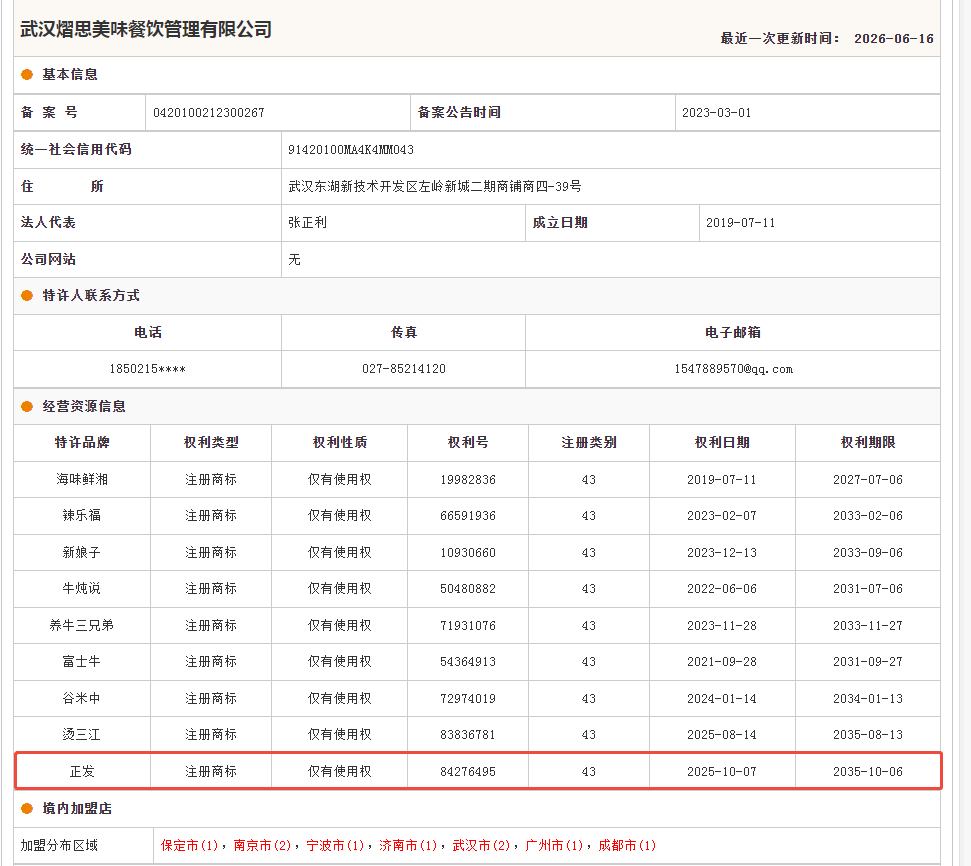971x866 pixels.
Task: Click the 特许人联系方式 section heading
Action: coord(91,295)
